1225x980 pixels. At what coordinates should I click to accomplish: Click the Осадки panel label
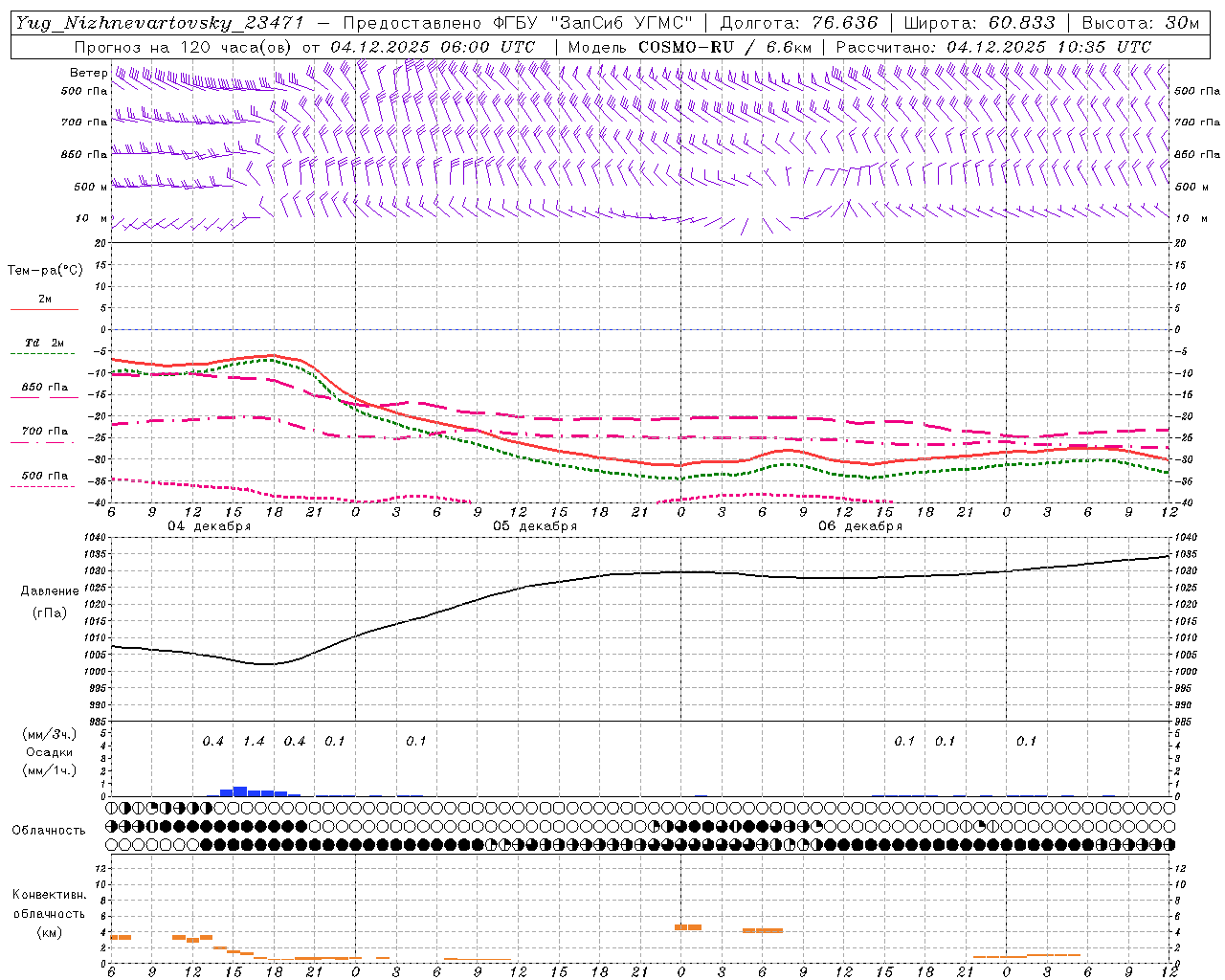49,752
